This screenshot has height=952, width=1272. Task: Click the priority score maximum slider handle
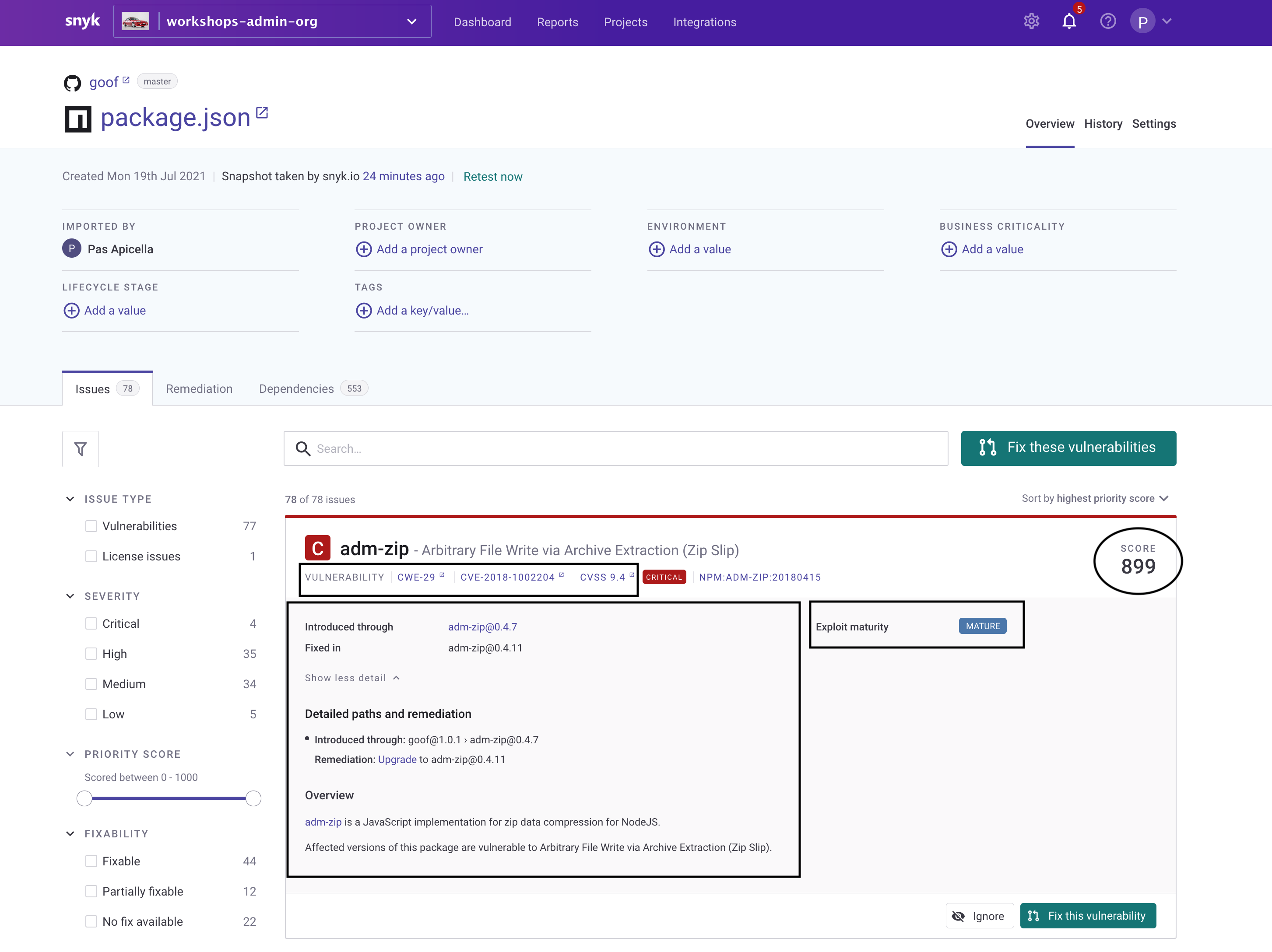253,798
